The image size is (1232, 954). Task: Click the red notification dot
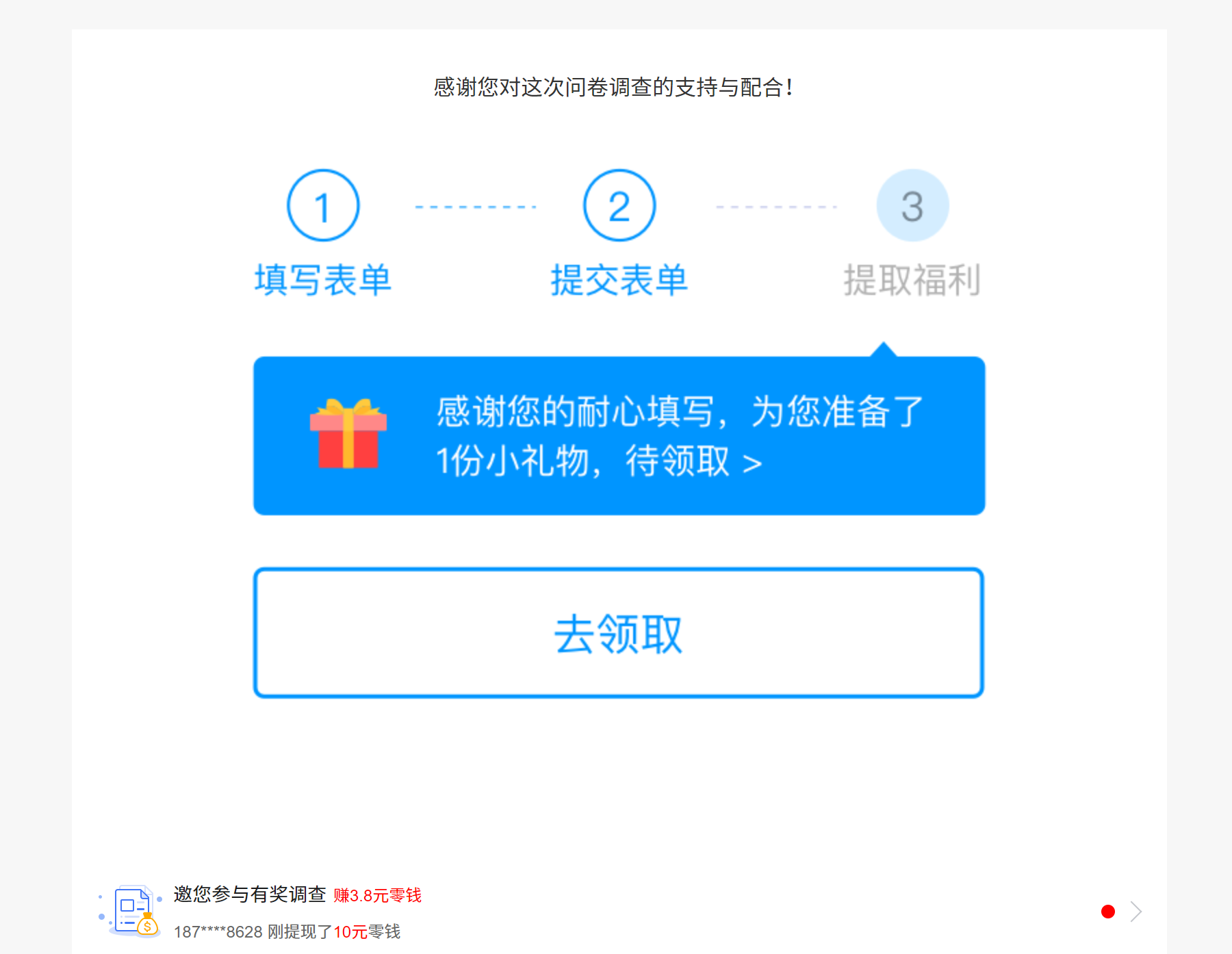[x=1108, y=912]
